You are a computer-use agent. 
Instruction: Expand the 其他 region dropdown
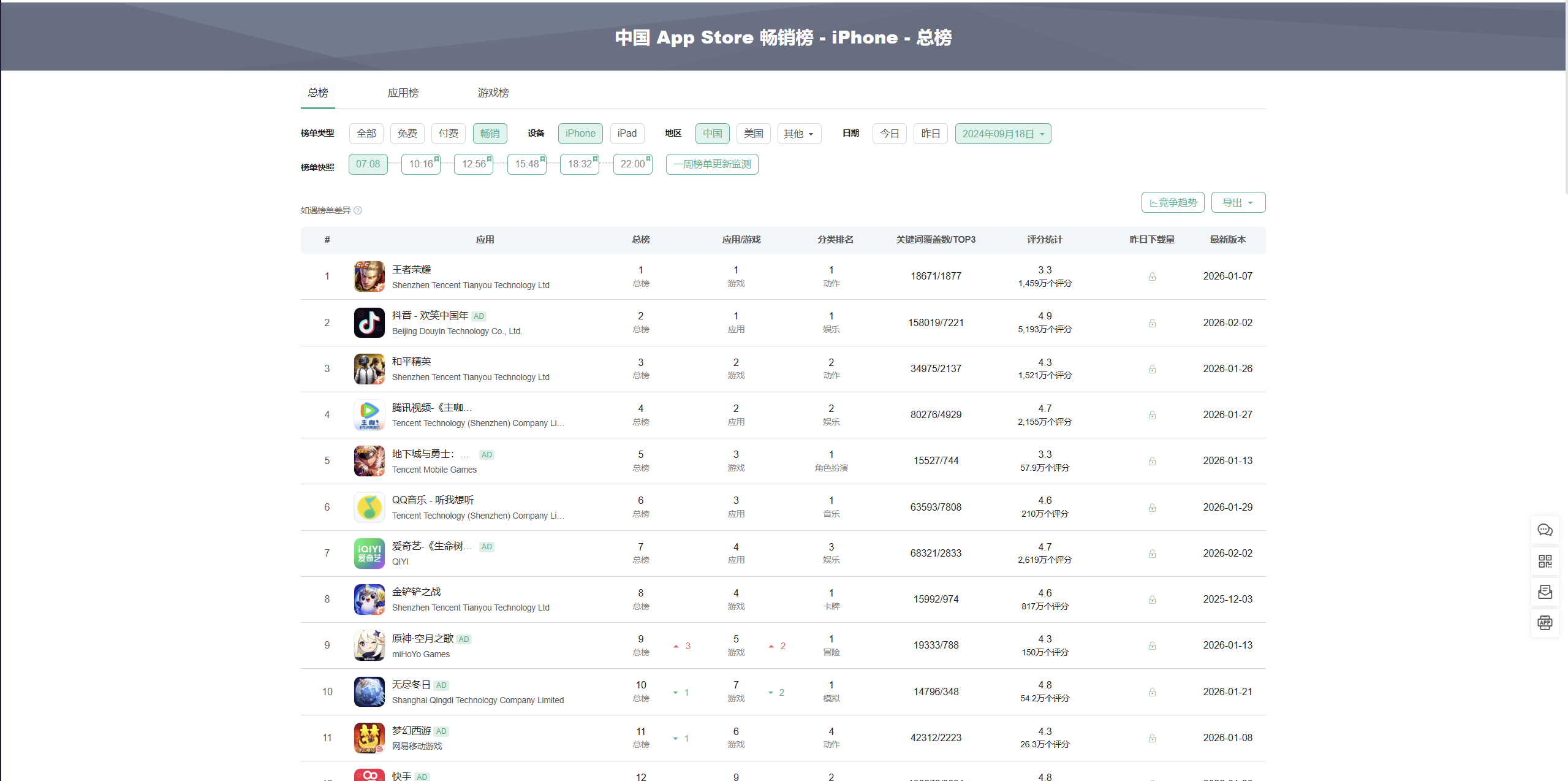click(798, 134)
